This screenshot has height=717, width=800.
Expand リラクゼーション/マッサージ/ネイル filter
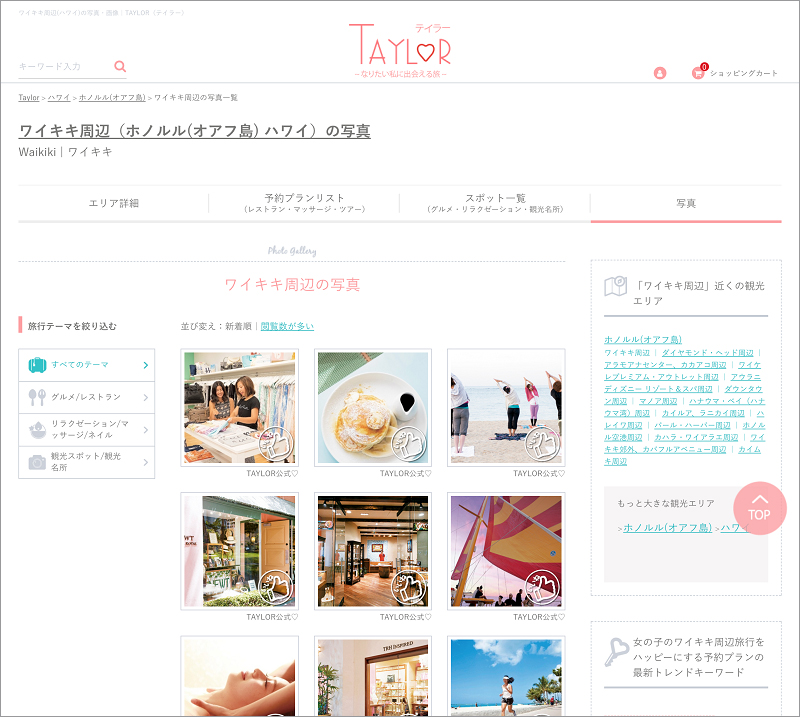(87, 430)
